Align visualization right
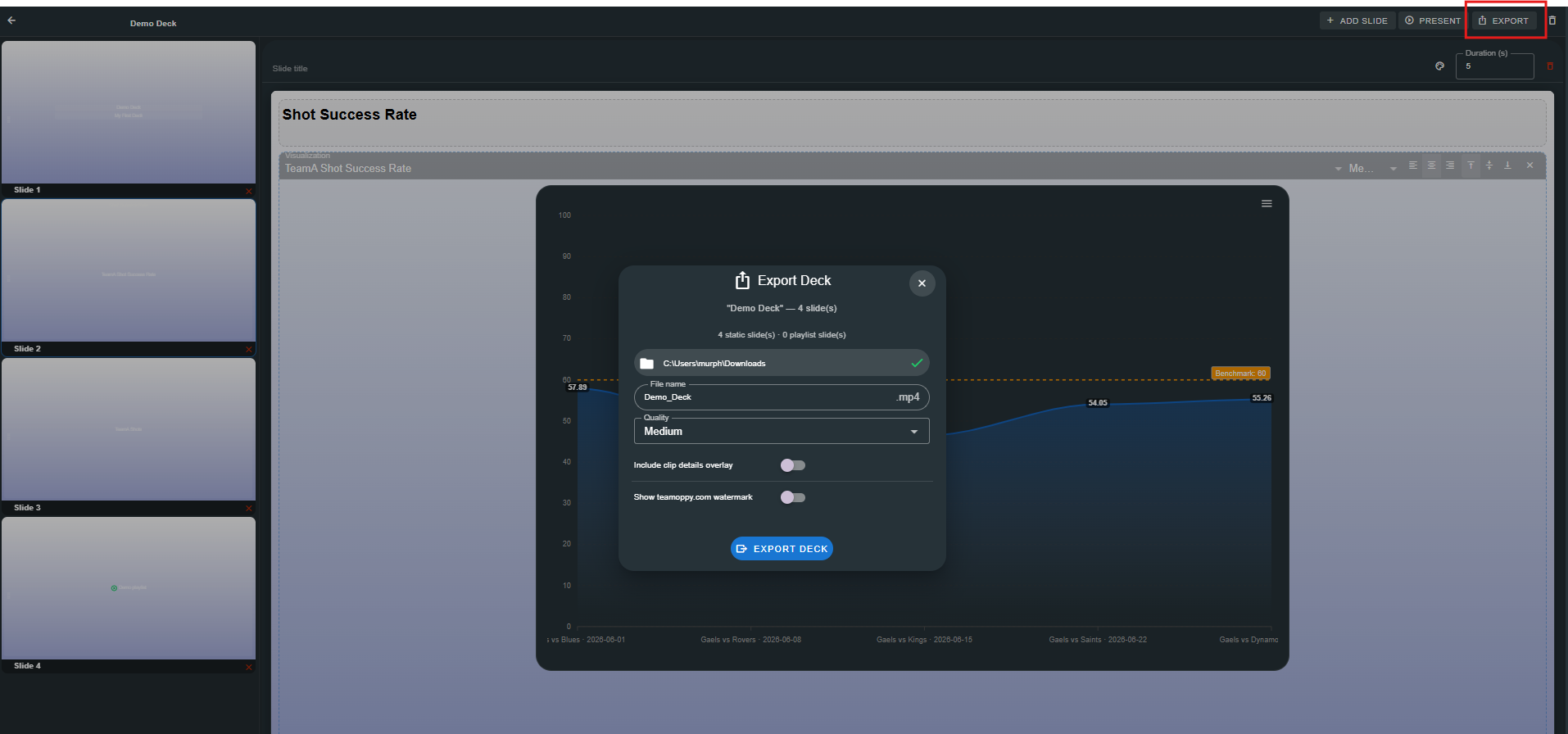 click(x=1450, y=165)
